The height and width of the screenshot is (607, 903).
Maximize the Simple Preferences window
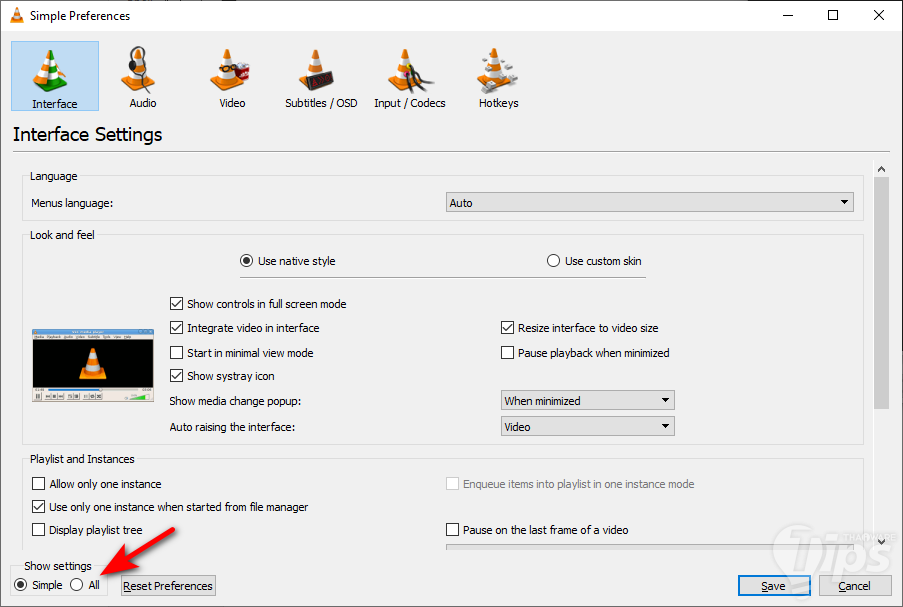tap(833, 15)
